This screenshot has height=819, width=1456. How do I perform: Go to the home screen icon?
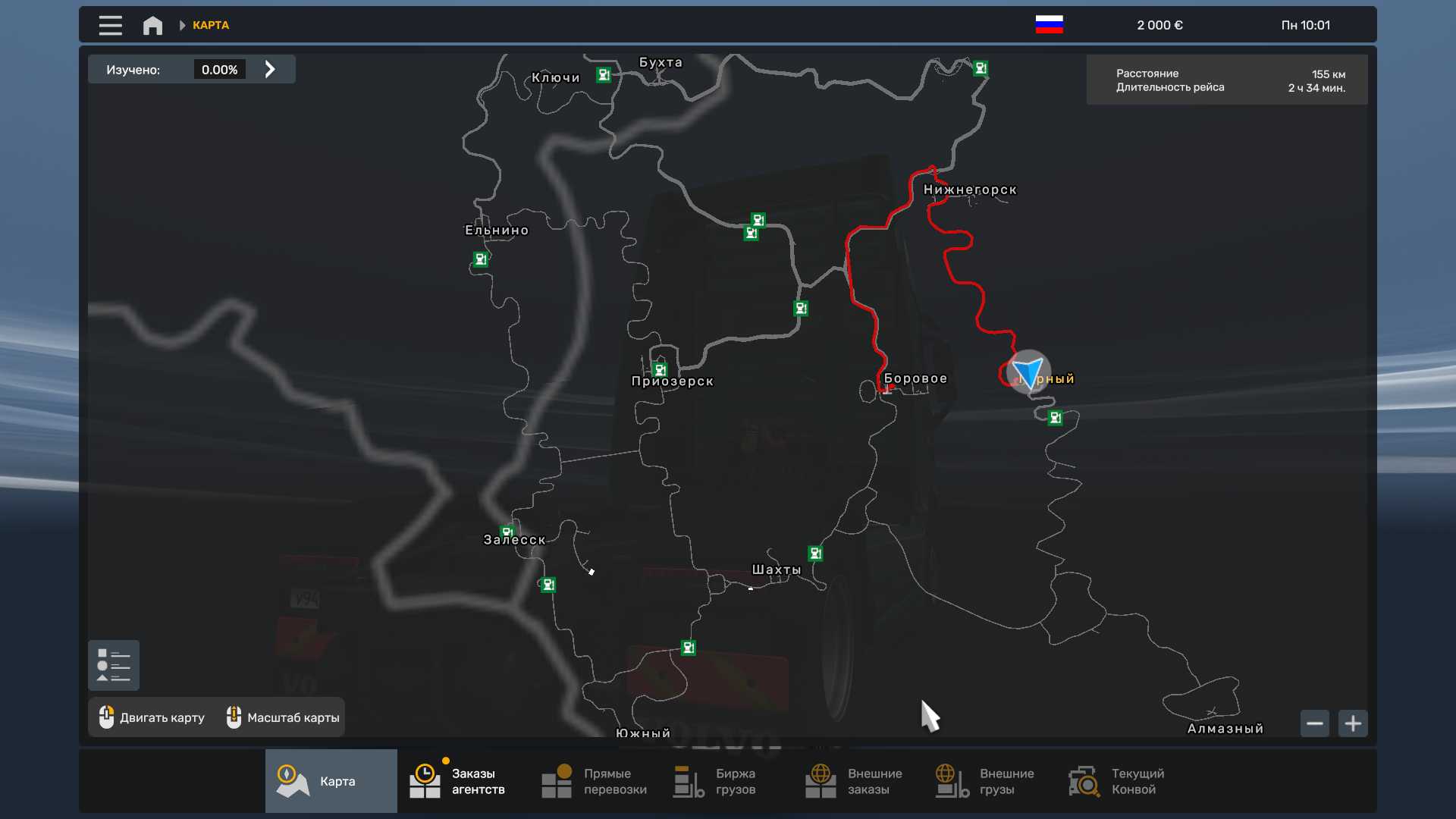click(152, 25)
